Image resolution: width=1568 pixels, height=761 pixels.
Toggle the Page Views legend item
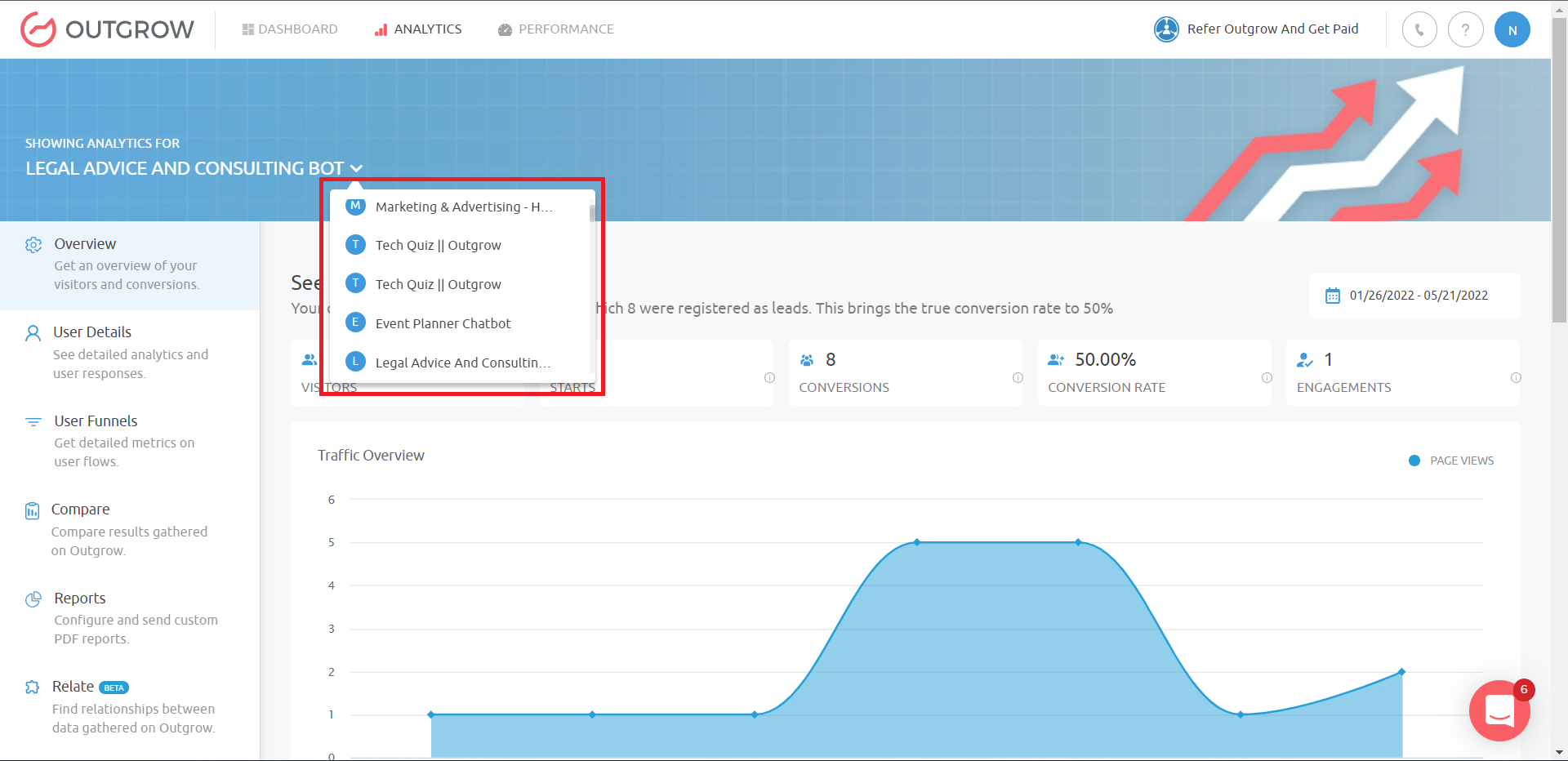(x=1451, y=461)
